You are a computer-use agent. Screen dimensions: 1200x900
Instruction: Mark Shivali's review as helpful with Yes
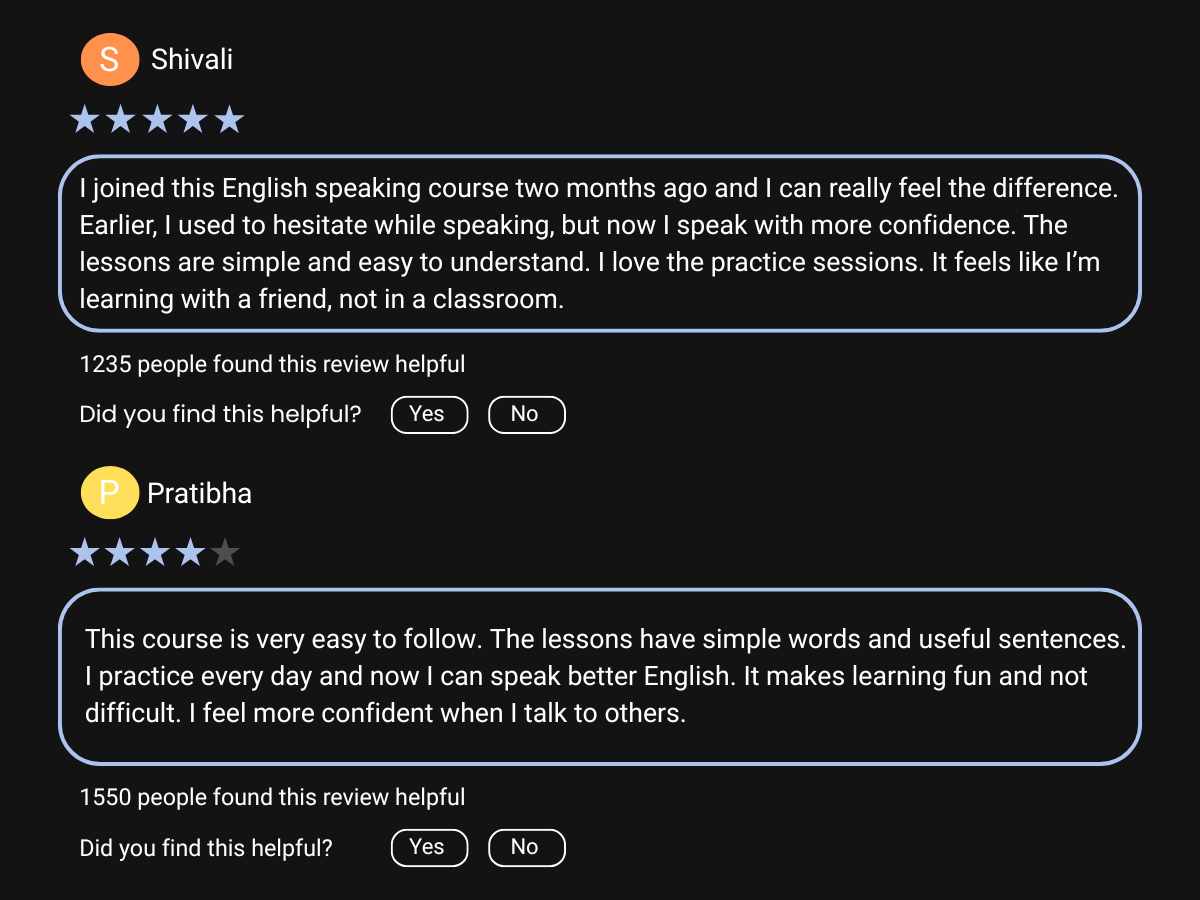429,415
